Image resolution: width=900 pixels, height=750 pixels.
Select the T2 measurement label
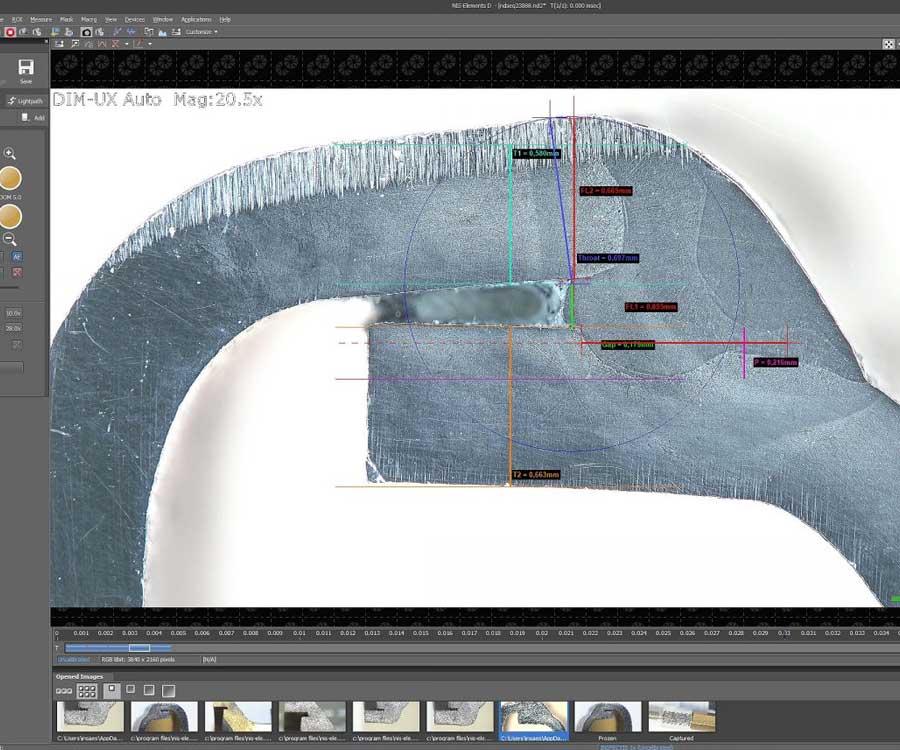[535, 475]
